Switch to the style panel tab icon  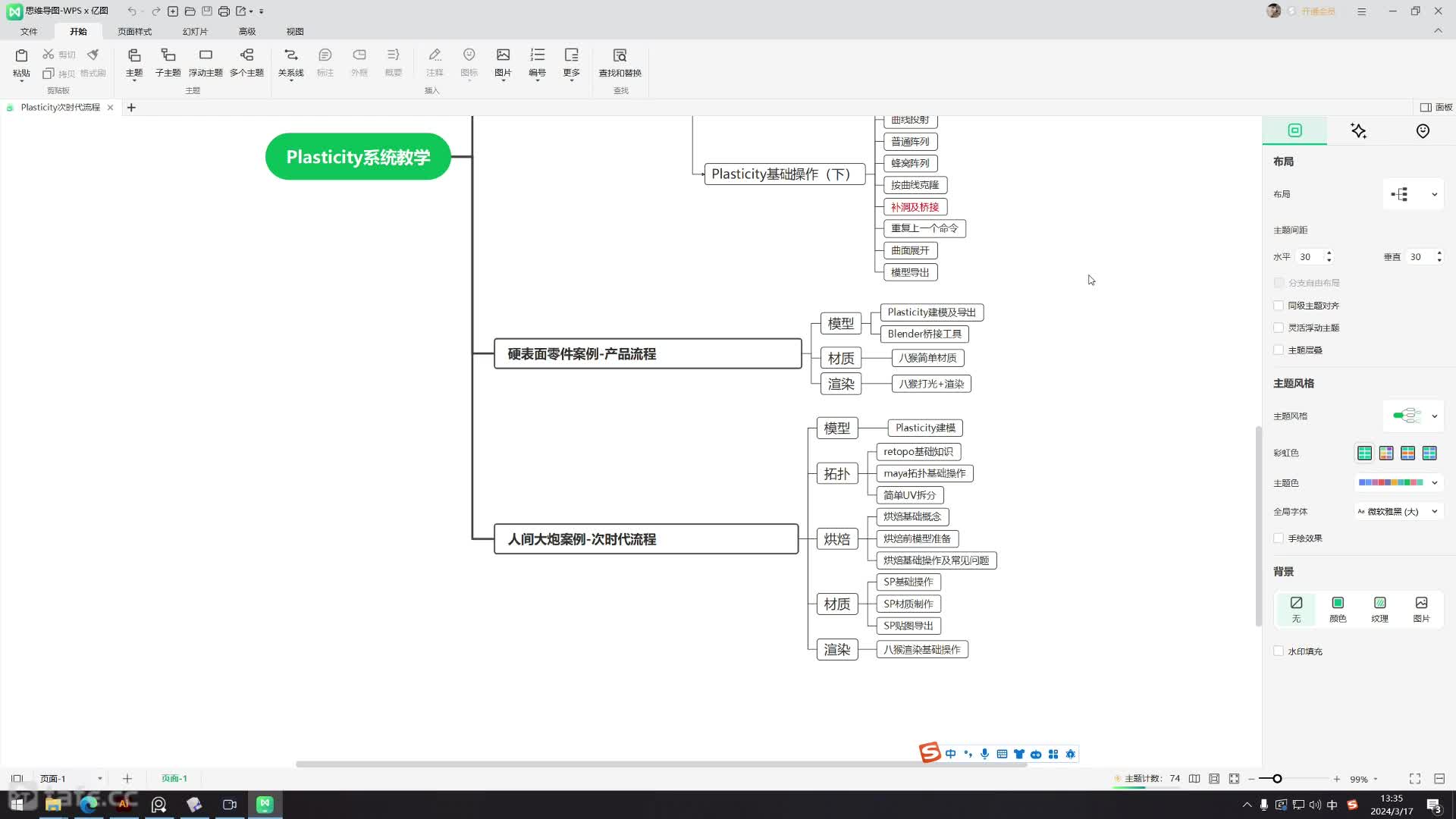(1294, 130)
